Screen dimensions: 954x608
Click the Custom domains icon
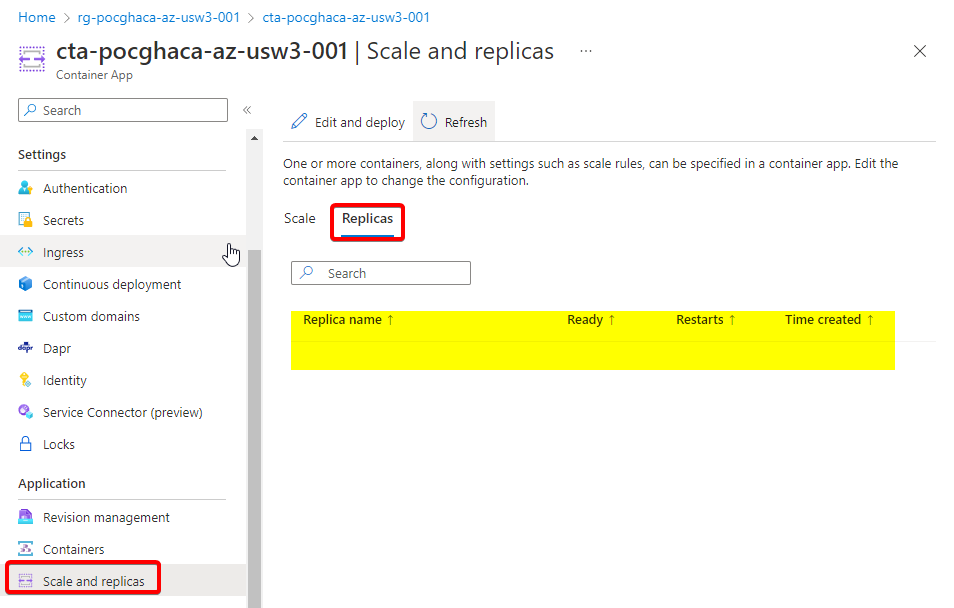point(26,316)
